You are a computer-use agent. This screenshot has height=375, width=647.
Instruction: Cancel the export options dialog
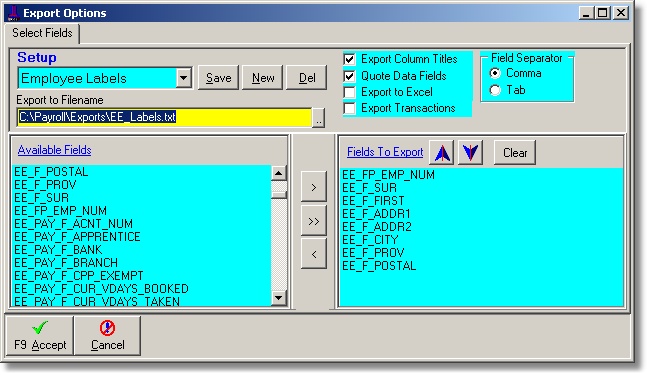(x=107, y=335)
